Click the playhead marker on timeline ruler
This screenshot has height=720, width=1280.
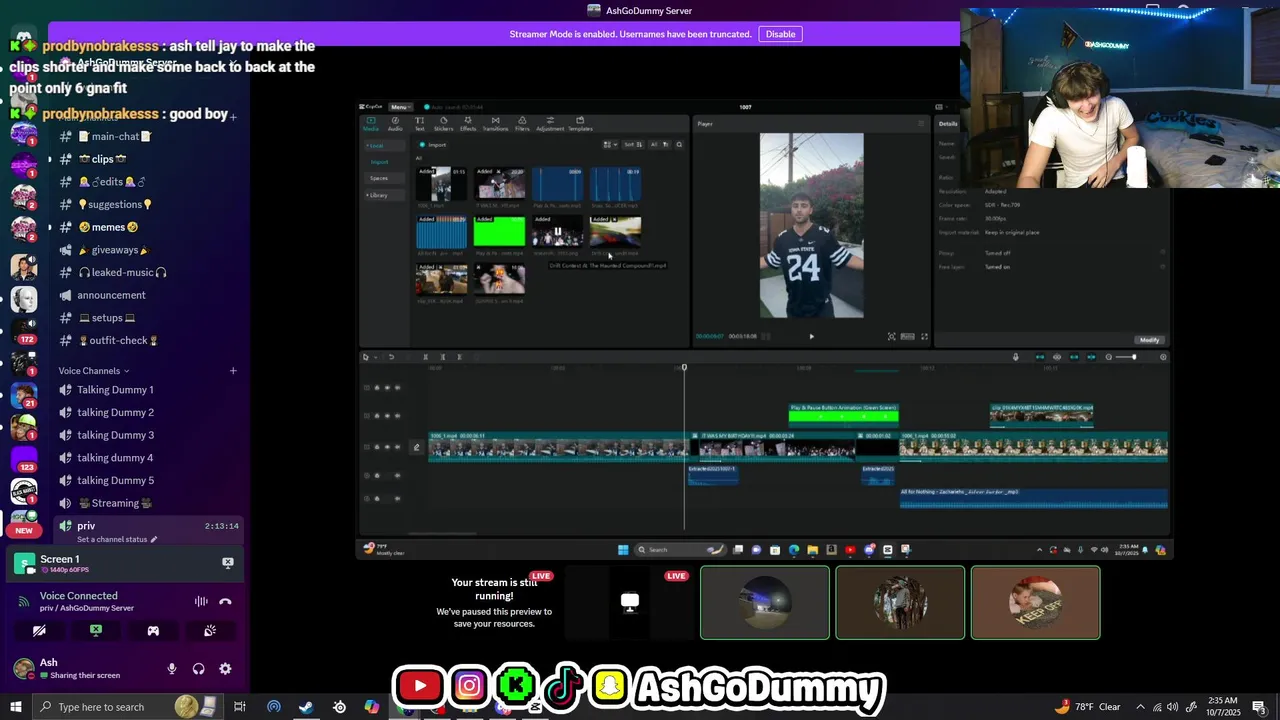tap(684, 368)
